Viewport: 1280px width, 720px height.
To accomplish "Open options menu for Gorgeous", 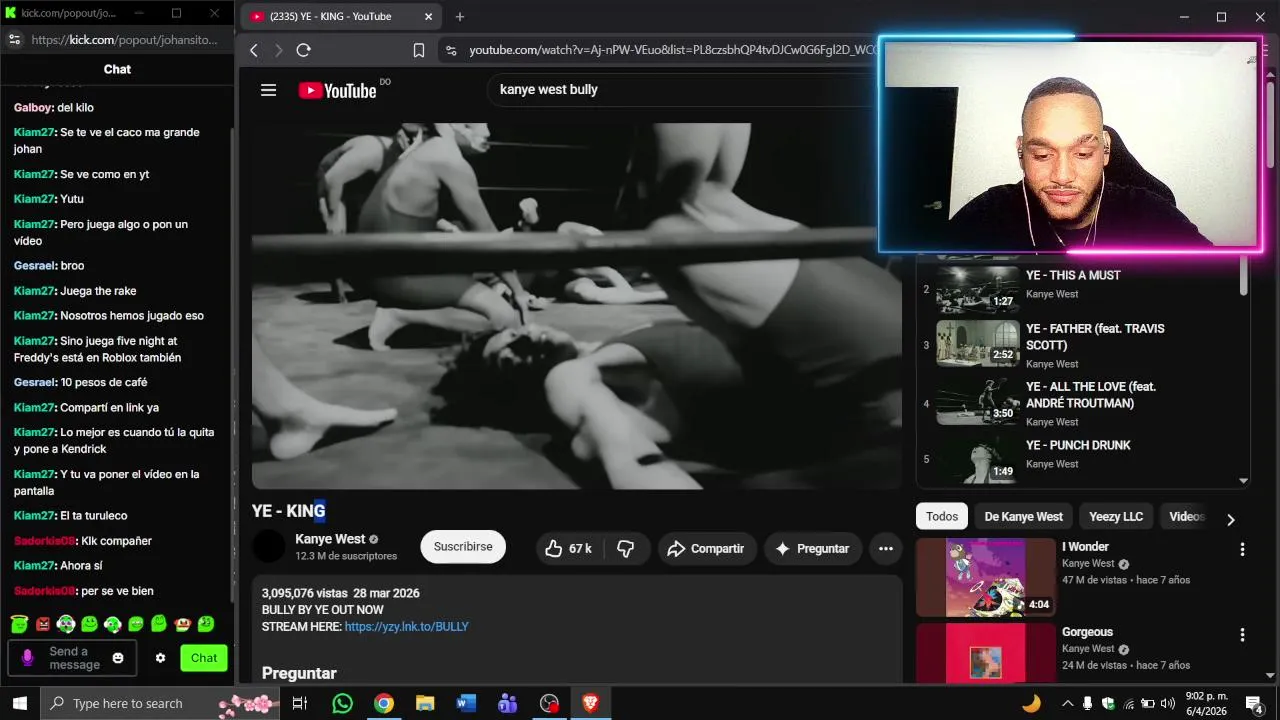I will click(1242, 635).
